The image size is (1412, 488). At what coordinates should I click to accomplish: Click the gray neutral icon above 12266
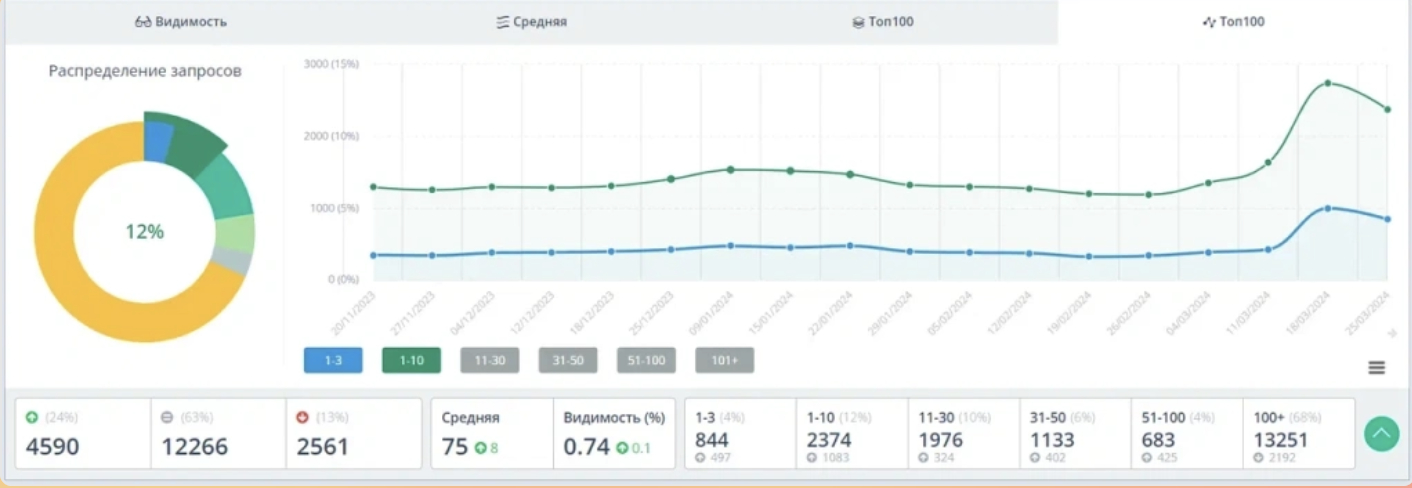click(x=167, y=417)
